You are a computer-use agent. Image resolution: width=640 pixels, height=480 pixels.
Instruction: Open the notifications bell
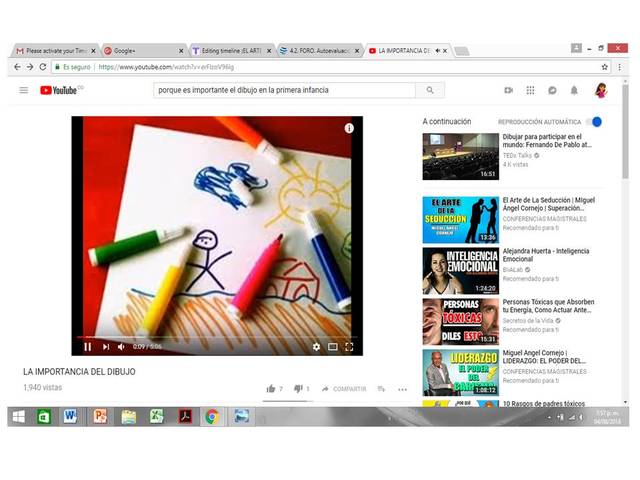pyautogui.click(x=574, y=90)
